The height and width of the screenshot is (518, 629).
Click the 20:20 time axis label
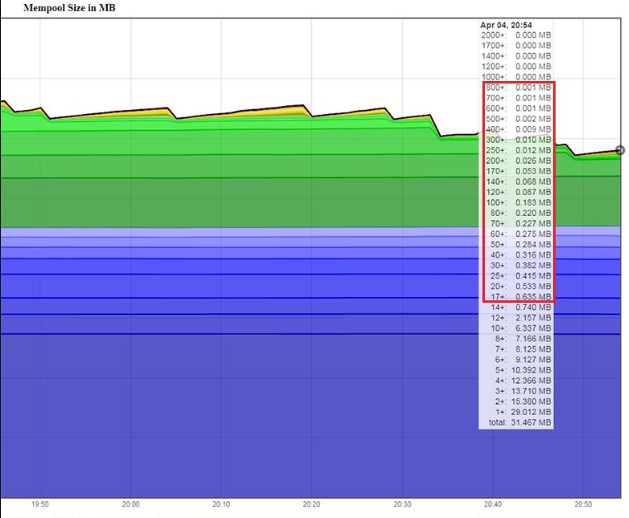coord(312,505)
